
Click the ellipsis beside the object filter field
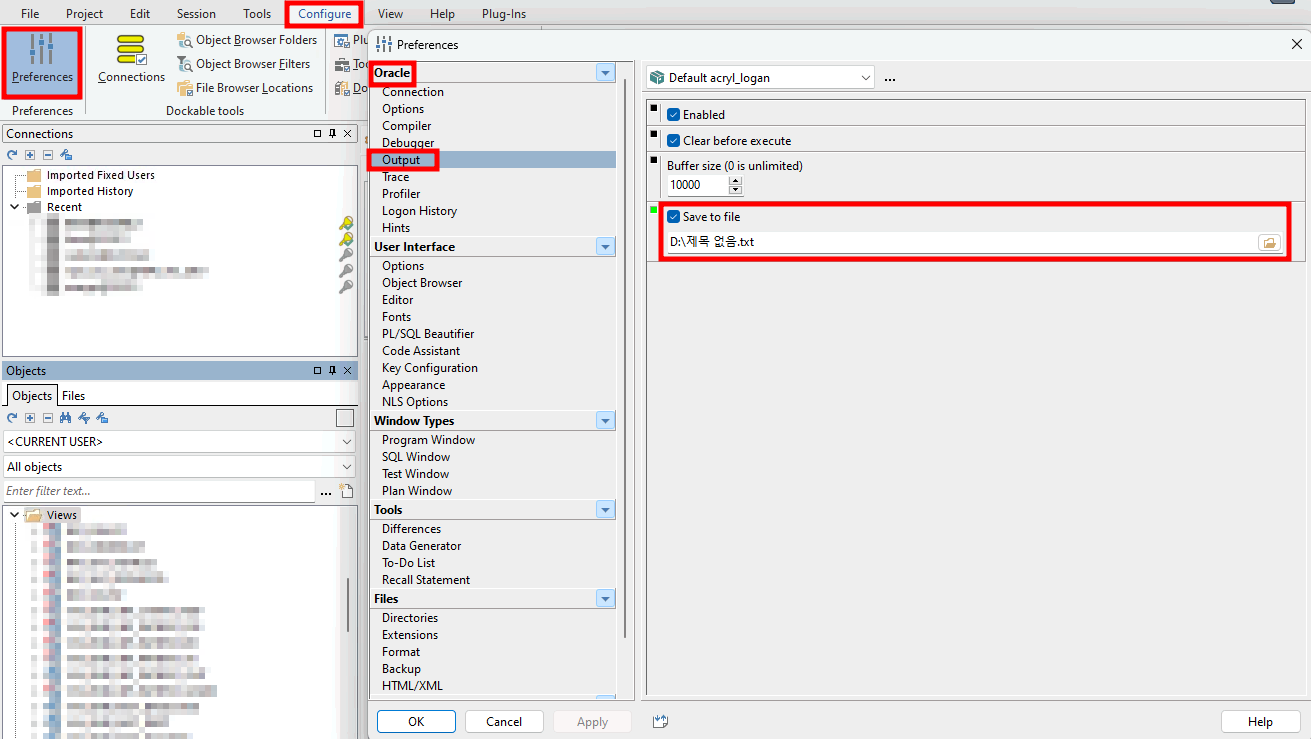[325, 492]
